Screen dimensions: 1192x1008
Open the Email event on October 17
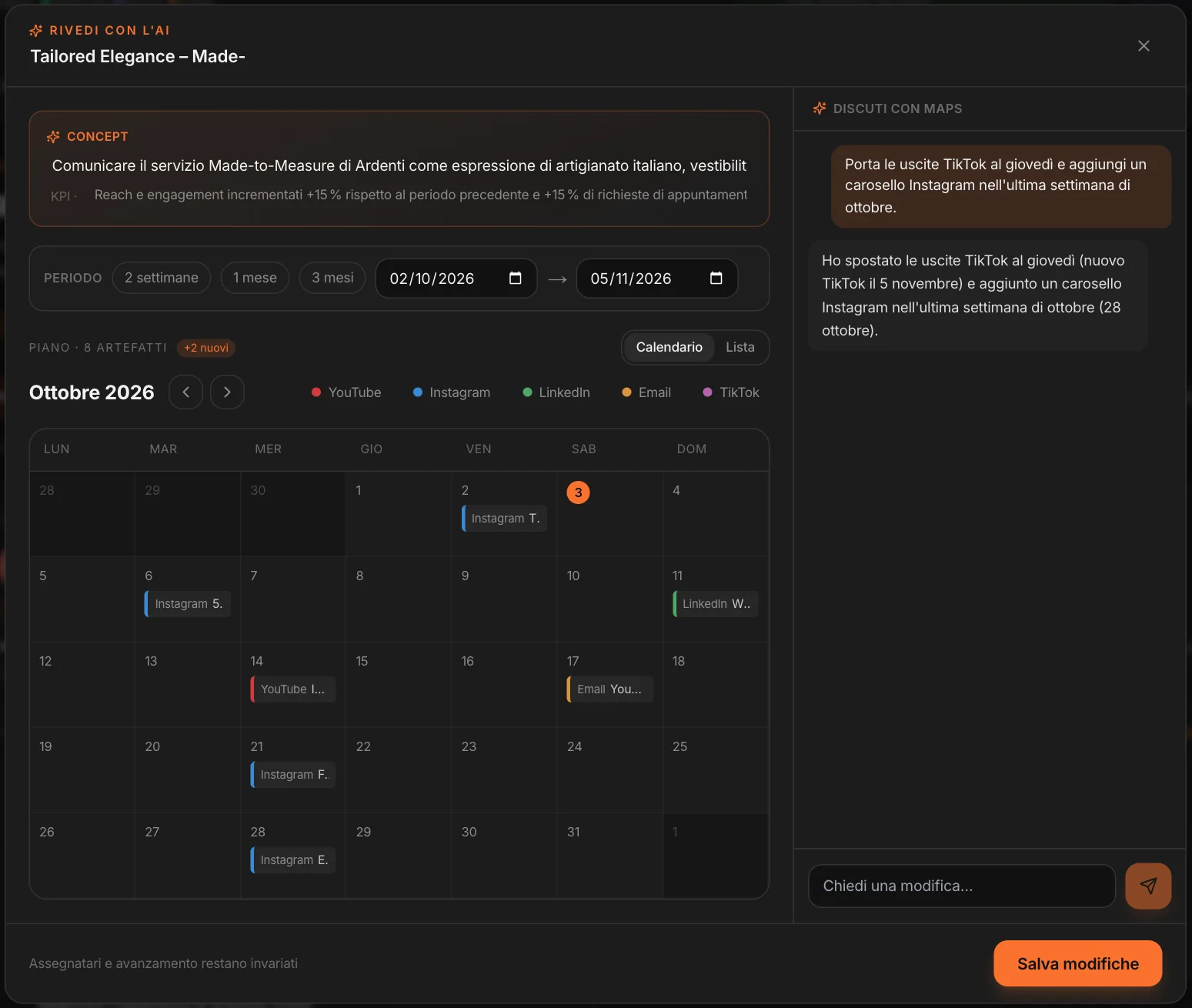610,689
